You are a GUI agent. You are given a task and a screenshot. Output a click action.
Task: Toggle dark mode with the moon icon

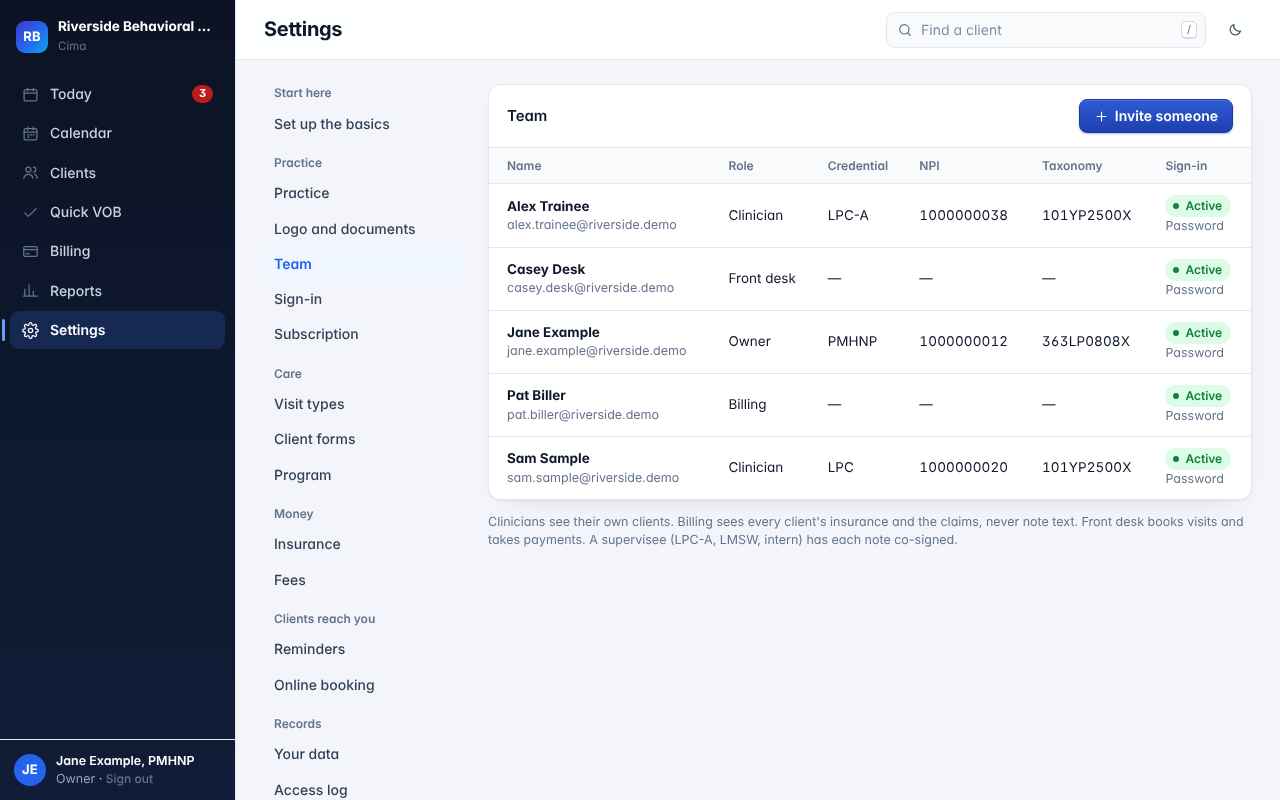pos(1235,30)
